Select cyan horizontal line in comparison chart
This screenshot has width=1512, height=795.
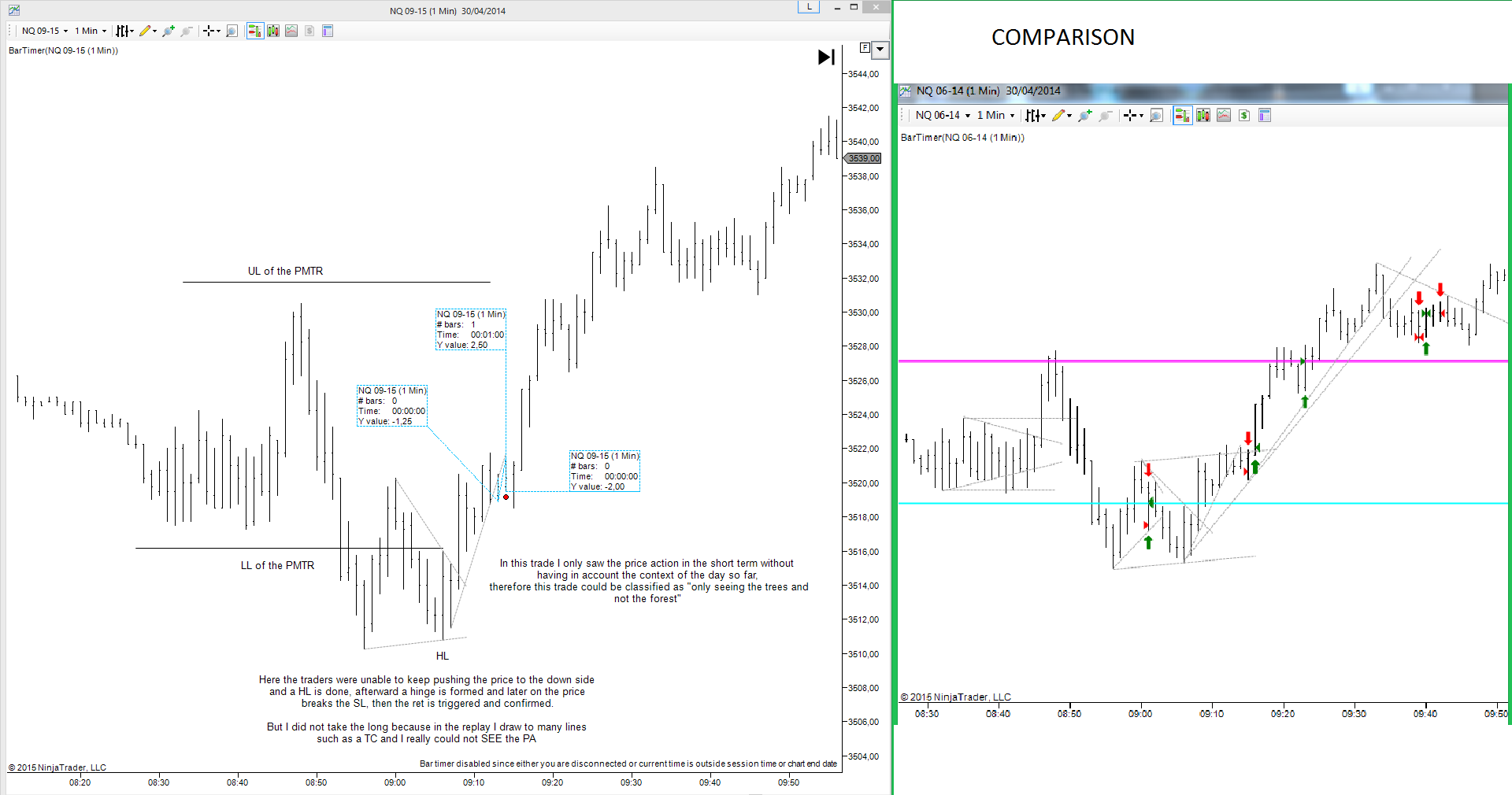click(1203, 503)
